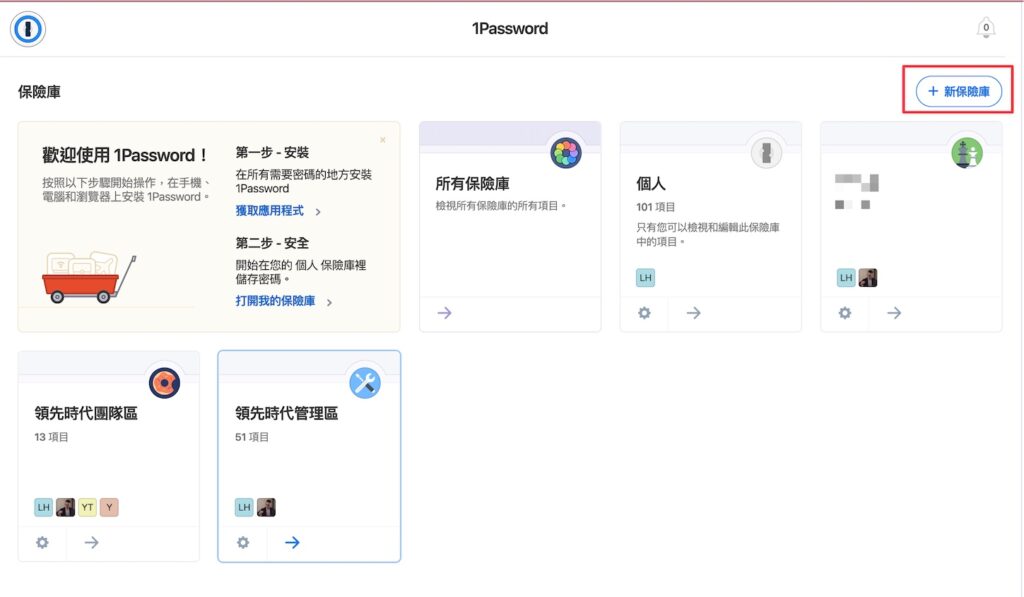Click the 檢視所有保險庫的所有項目 description
Image resolution: width=1024 pixels, height=597 pixels.
[501, 206]
